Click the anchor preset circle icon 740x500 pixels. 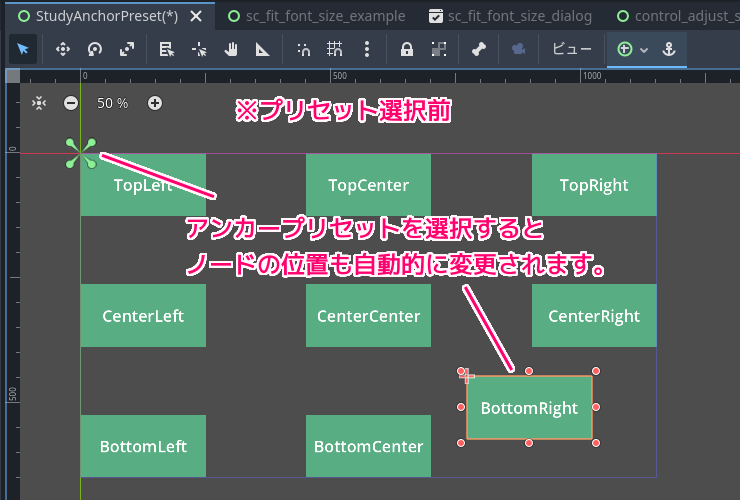pos(625,49)
